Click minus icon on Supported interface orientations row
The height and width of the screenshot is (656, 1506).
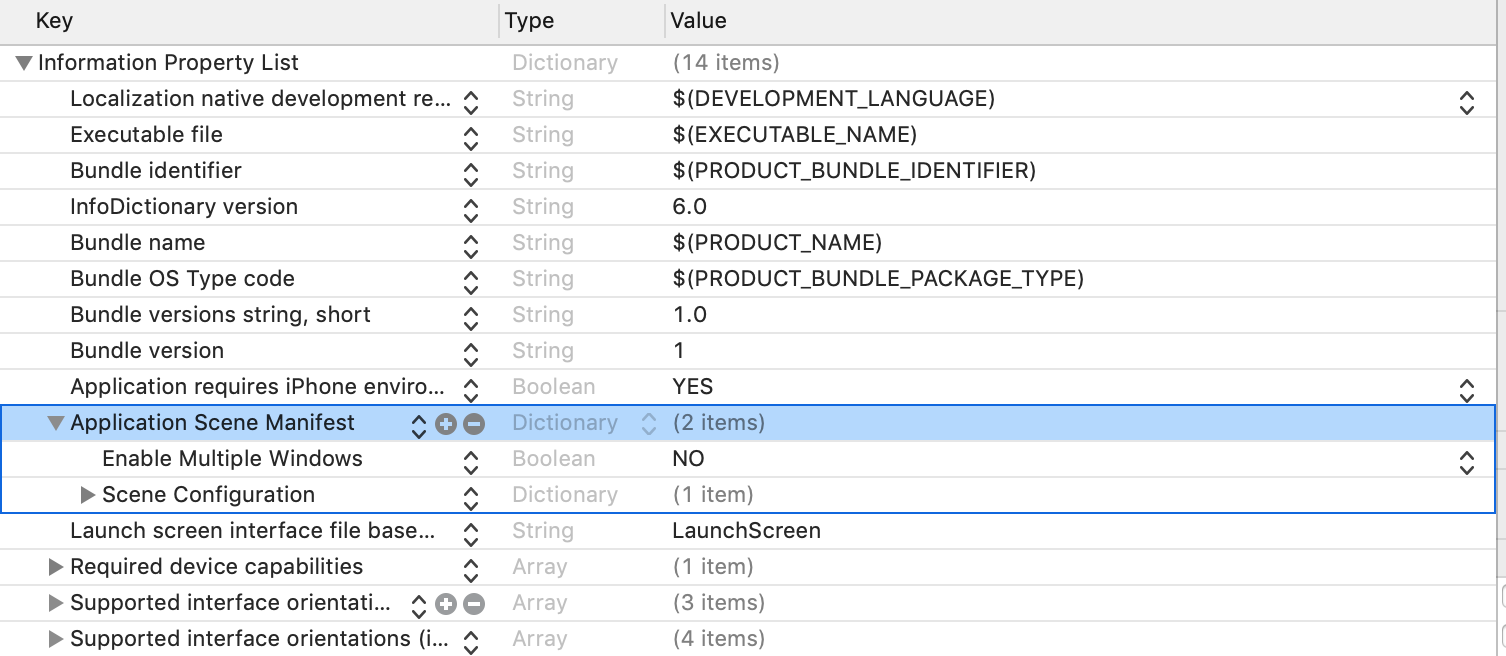pyautogui.click(x=474, y=604)
